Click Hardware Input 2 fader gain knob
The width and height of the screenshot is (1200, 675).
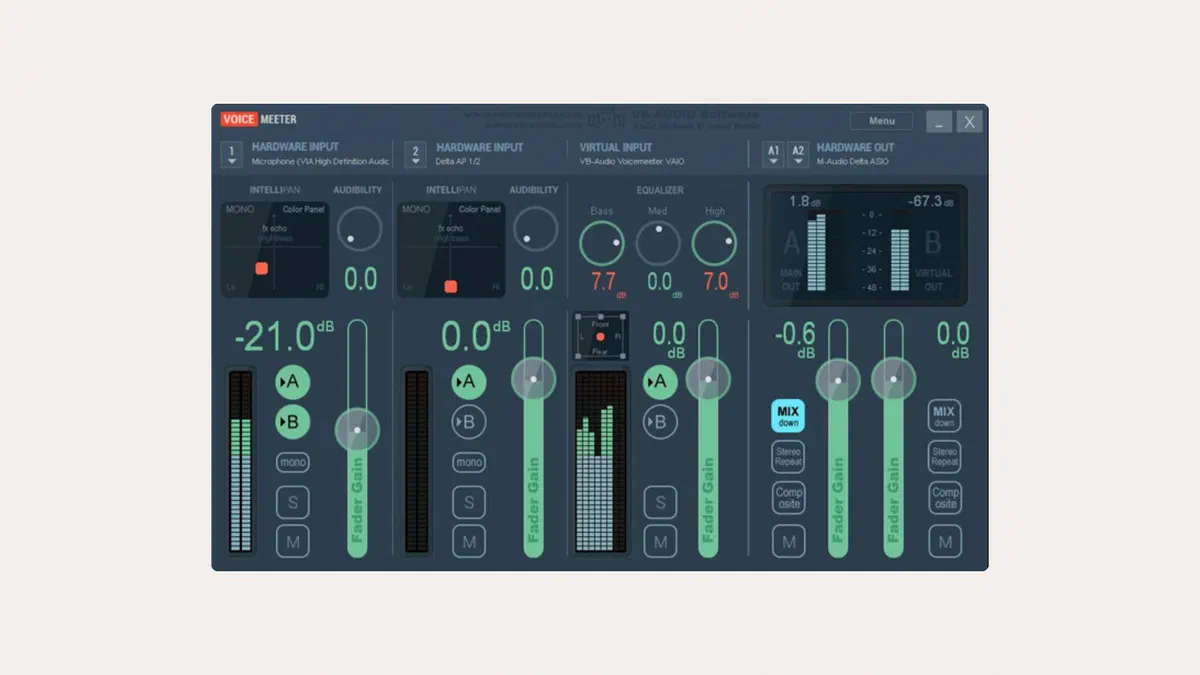(x=534, y=379)
